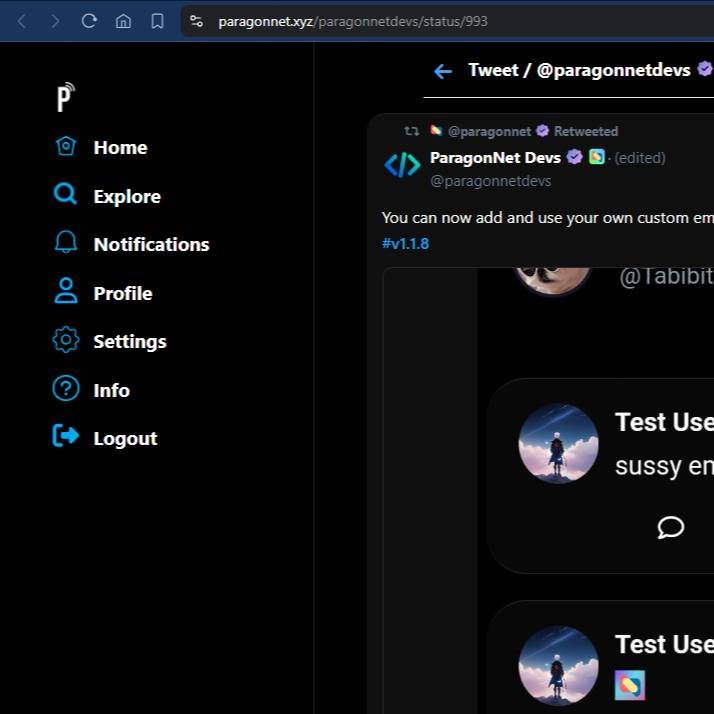Click the Info question mark icon
The image size is (714, 714).
66,389
